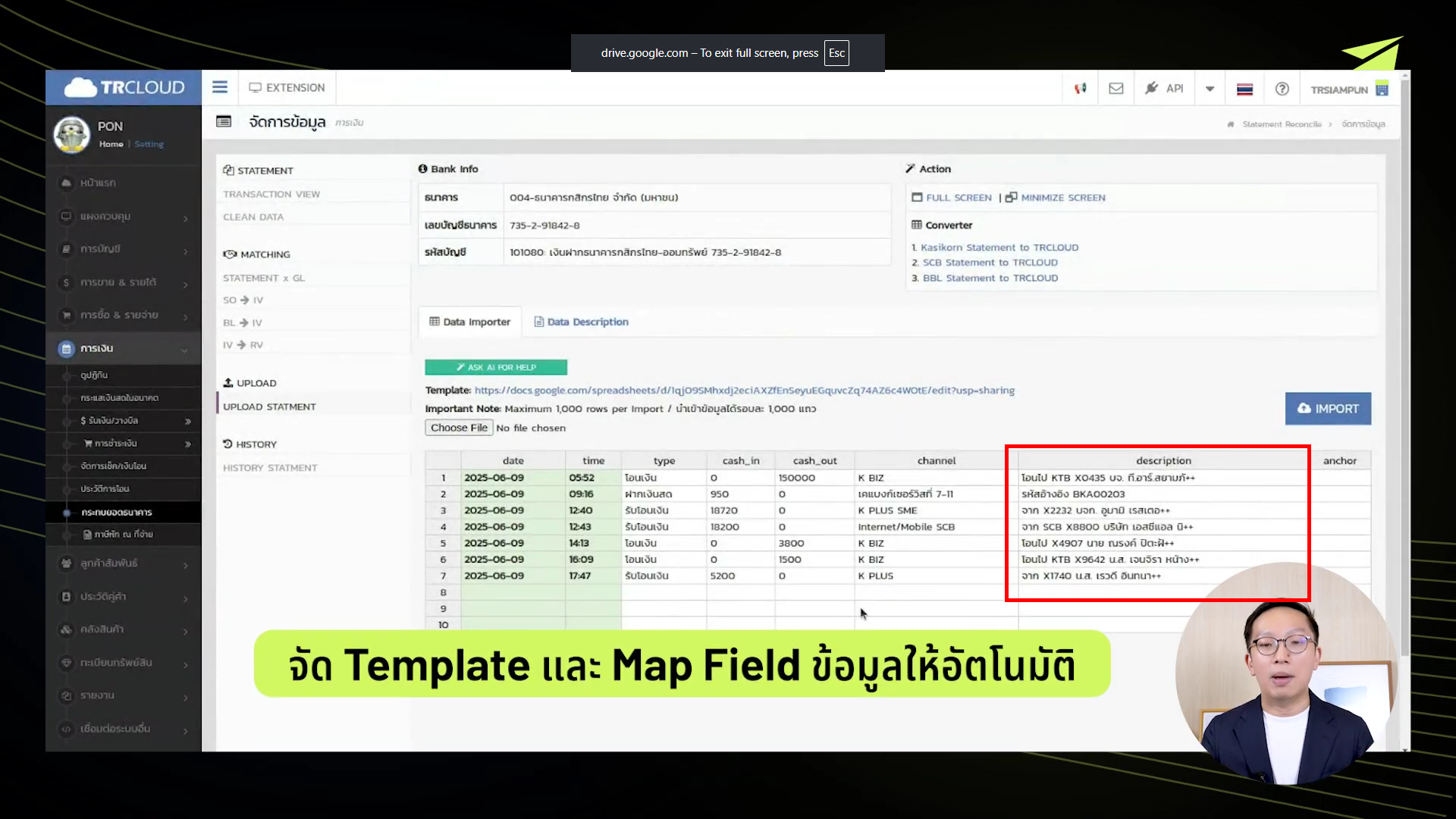Click the page title list icon

(224, 121)
